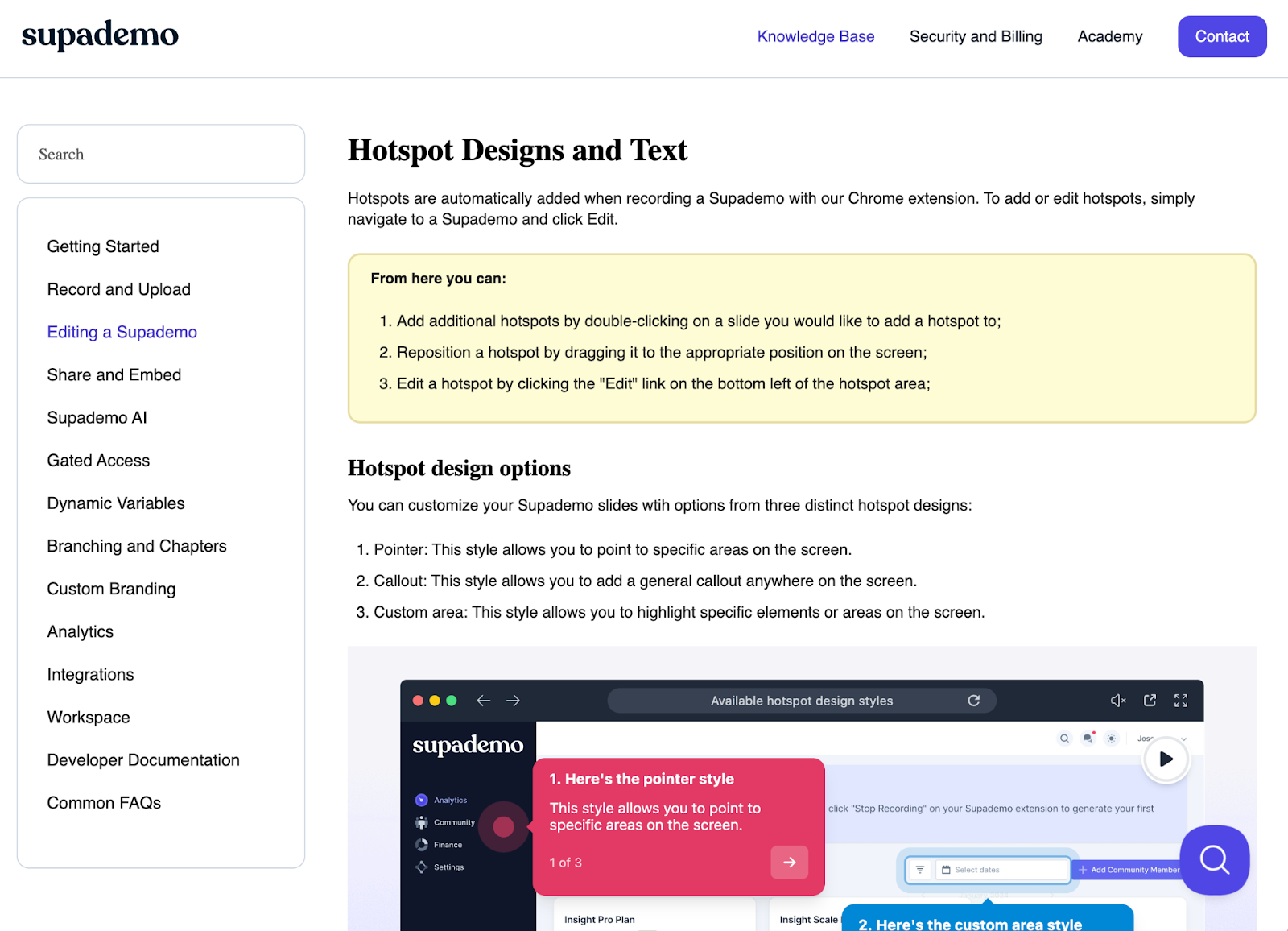Click the Insight Pro Plan card title
The width and height of the screenshot is (1288, 931).
[x=599, y=920]
